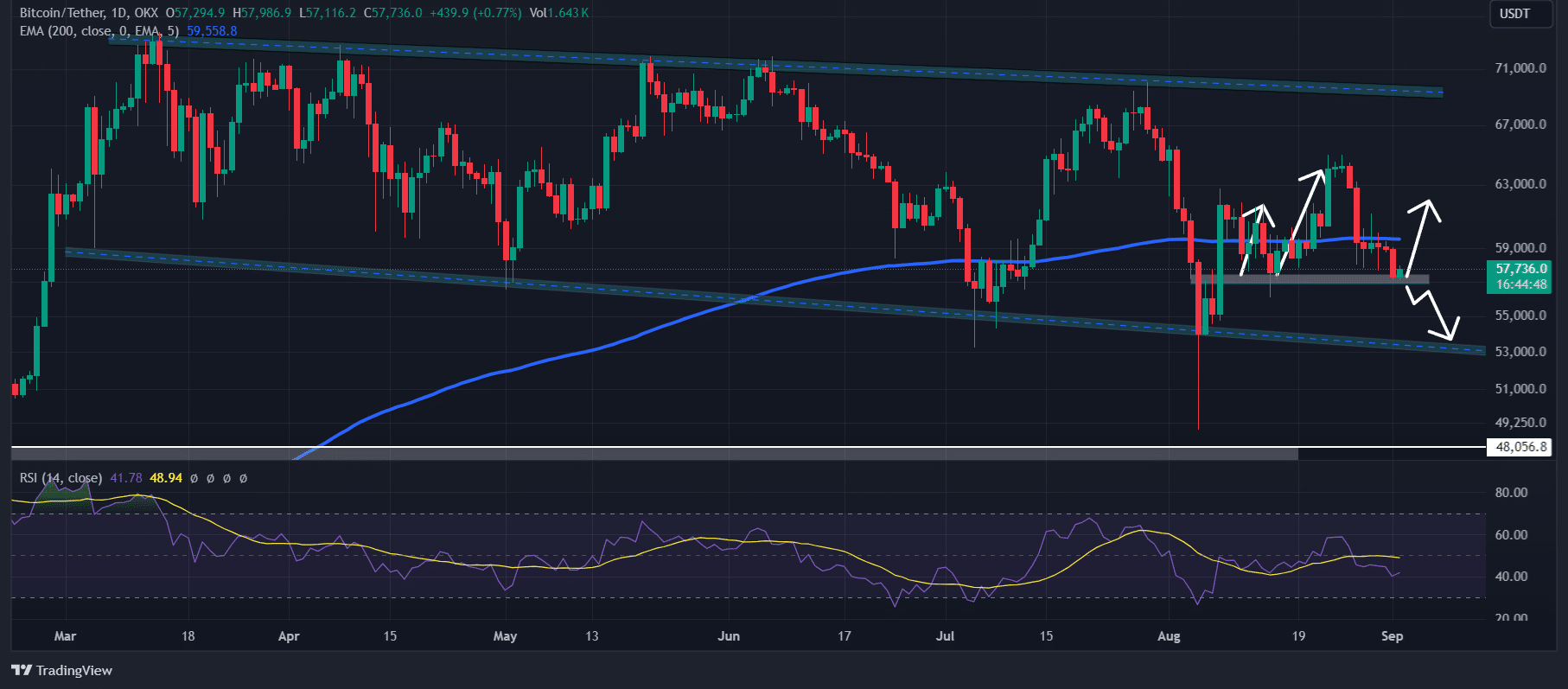Click the 48,056.8 horizontal line price label
Screen dimensions: 1568x689
tap(1521, 447)
